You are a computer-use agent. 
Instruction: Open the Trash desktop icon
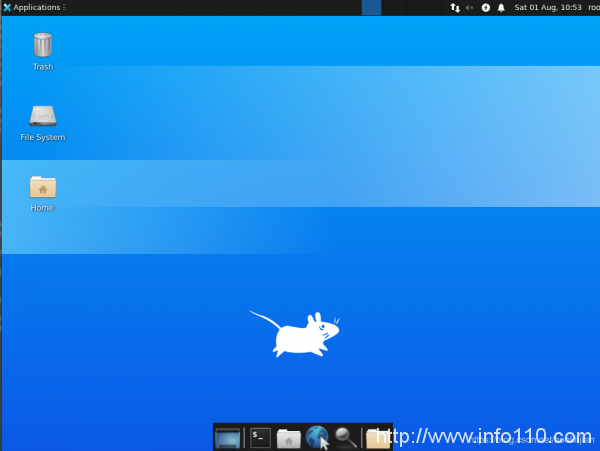pyautogui.click(x=42, y=45)
